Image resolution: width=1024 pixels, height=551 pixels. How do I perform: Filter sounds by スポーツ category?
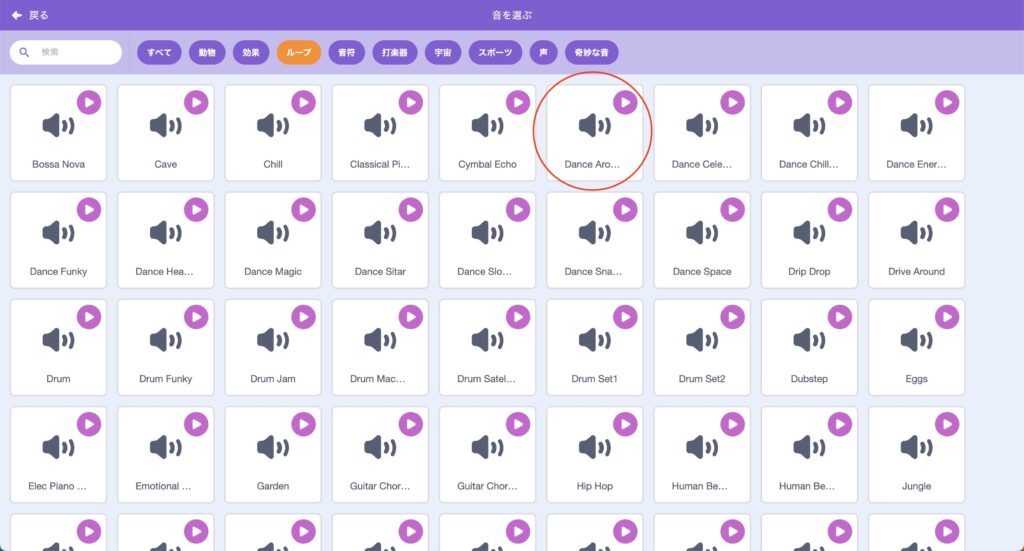coord(495,52)
